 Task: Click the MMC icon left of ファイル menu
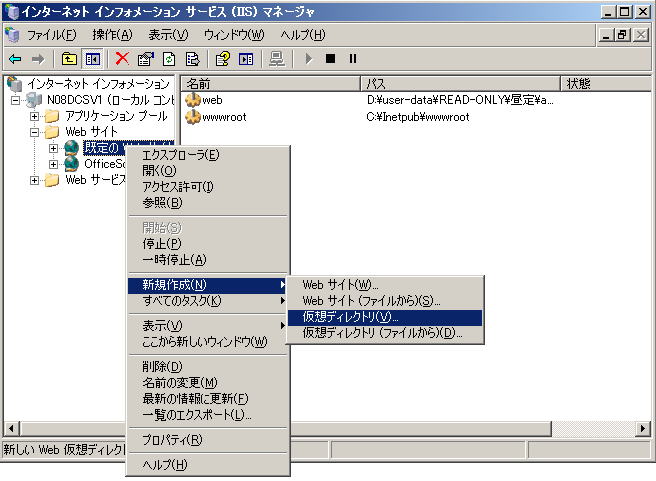pos(13,35)
